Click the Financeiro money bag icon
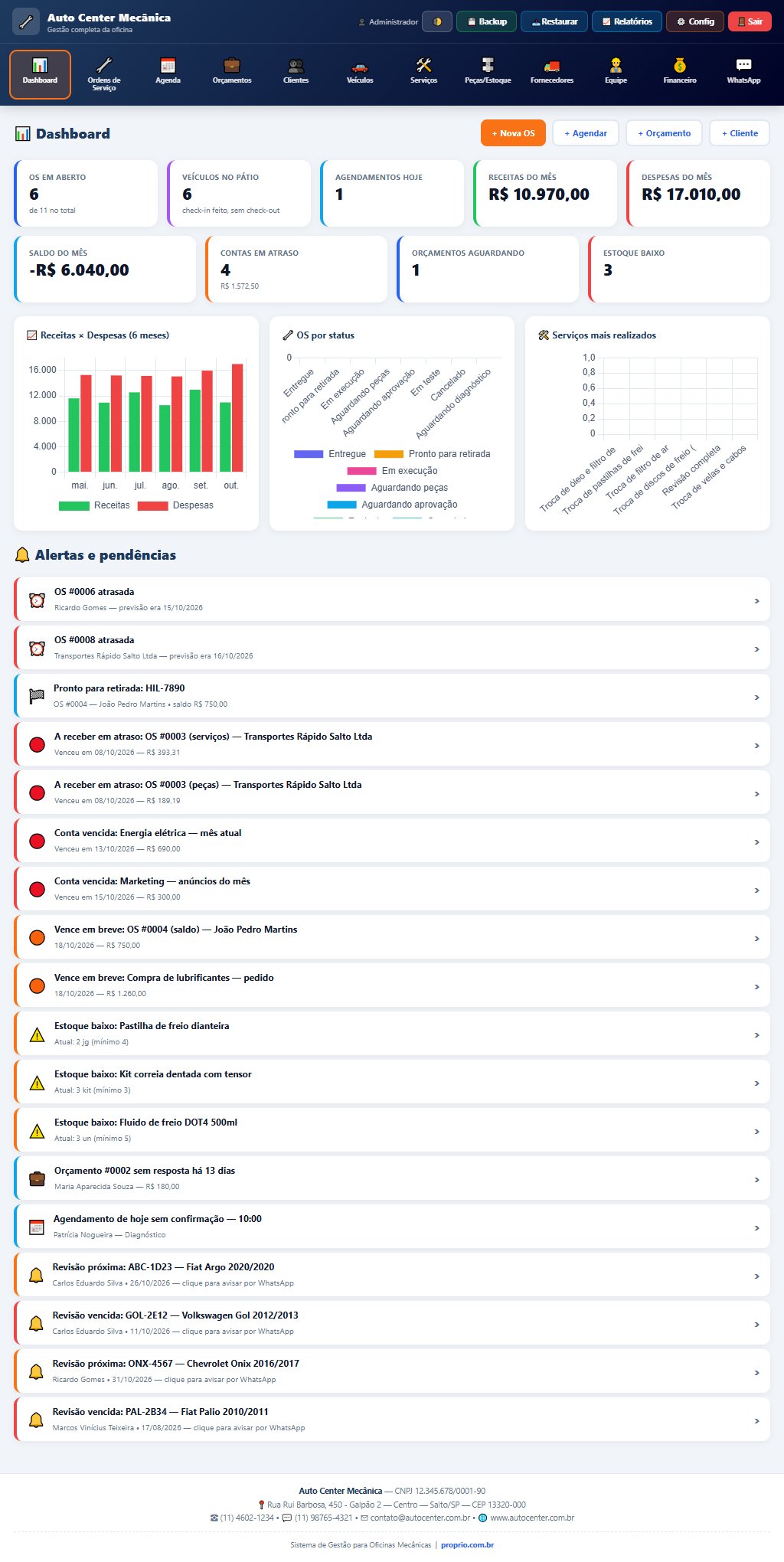Image resolution: width=784 pixels, height=1562 pixels. [x=680, y=65]
